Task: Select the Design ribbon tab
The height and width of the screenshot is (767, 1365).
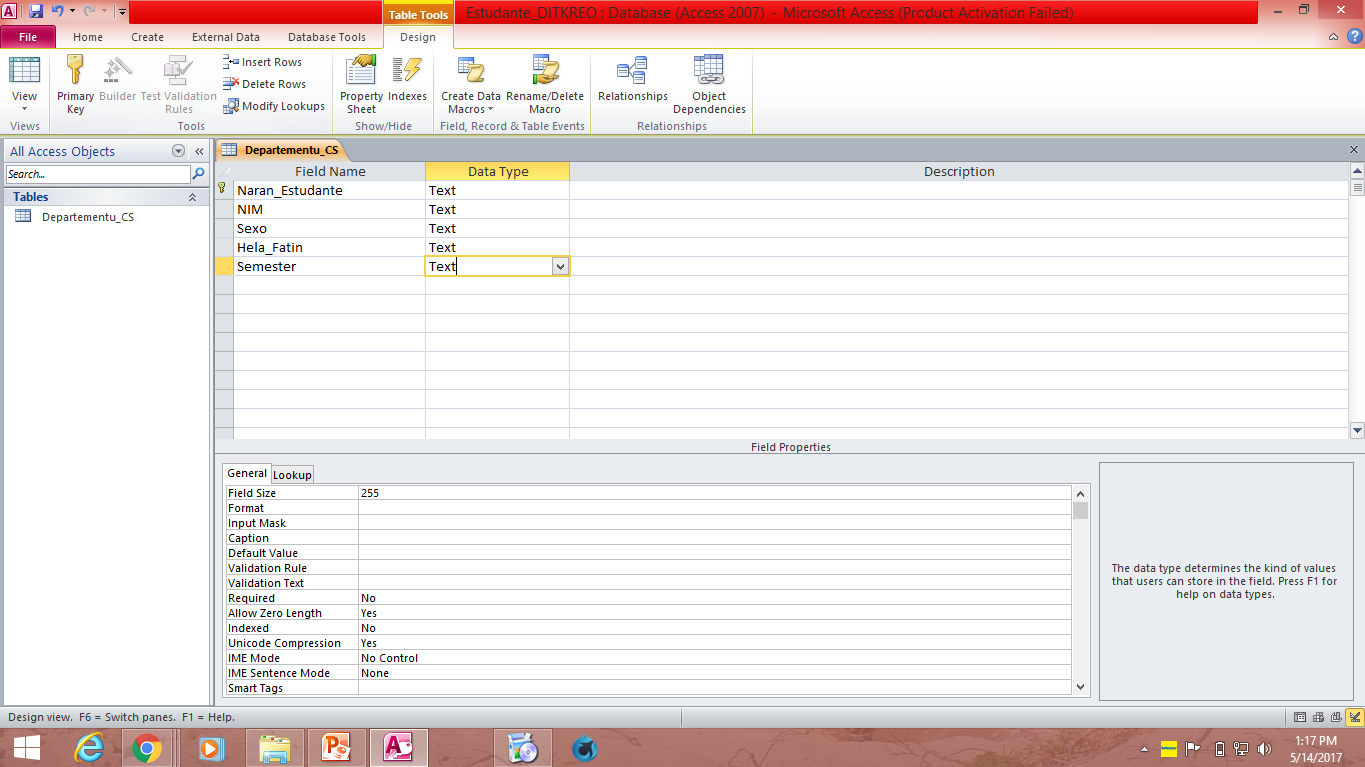Action: 418,37
